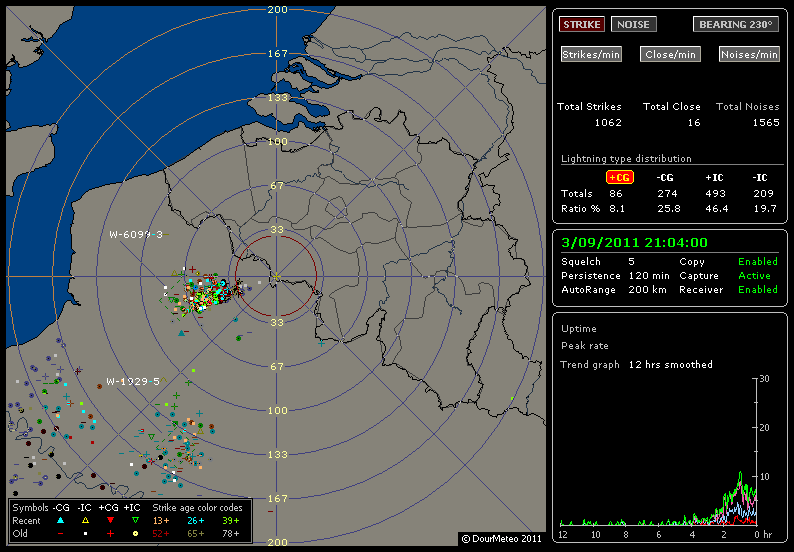The height and width of the screenshot is (552, 794).
Task: Click the red dash old -CG legend symbol
Action: coord(61,535)
